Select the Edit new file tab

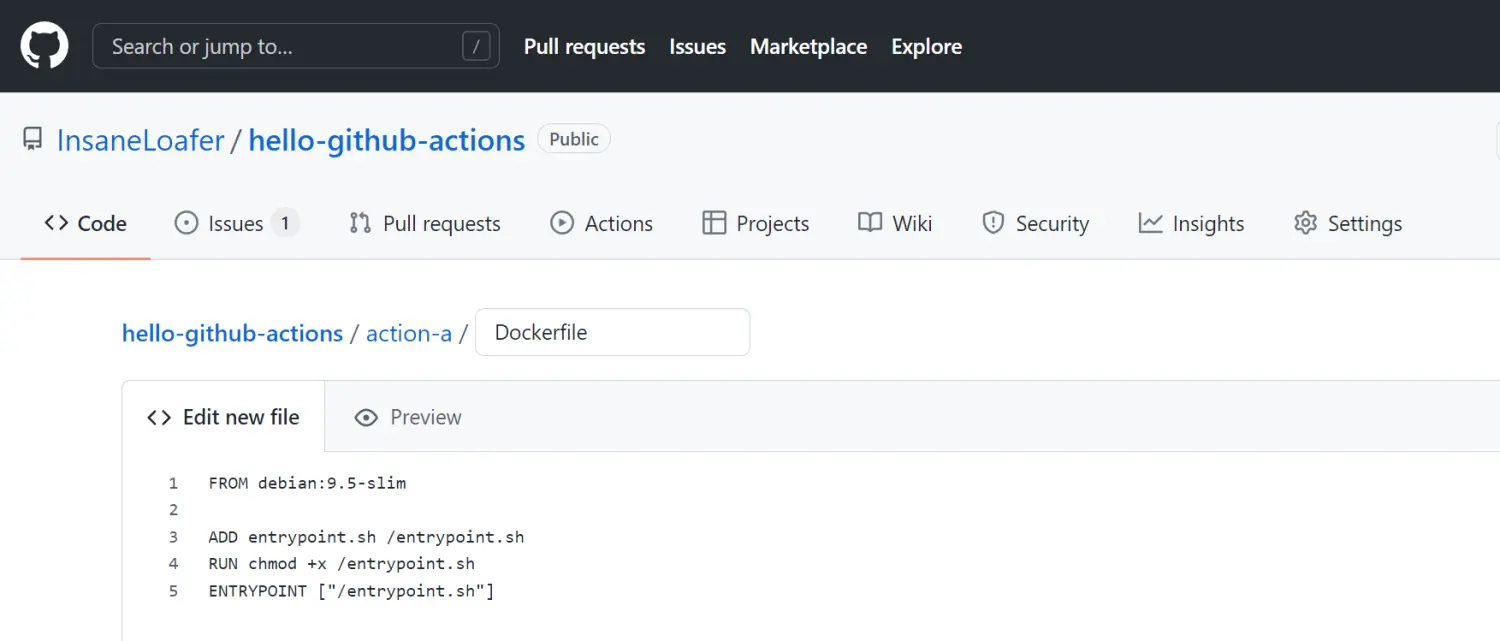click(224, 417)
